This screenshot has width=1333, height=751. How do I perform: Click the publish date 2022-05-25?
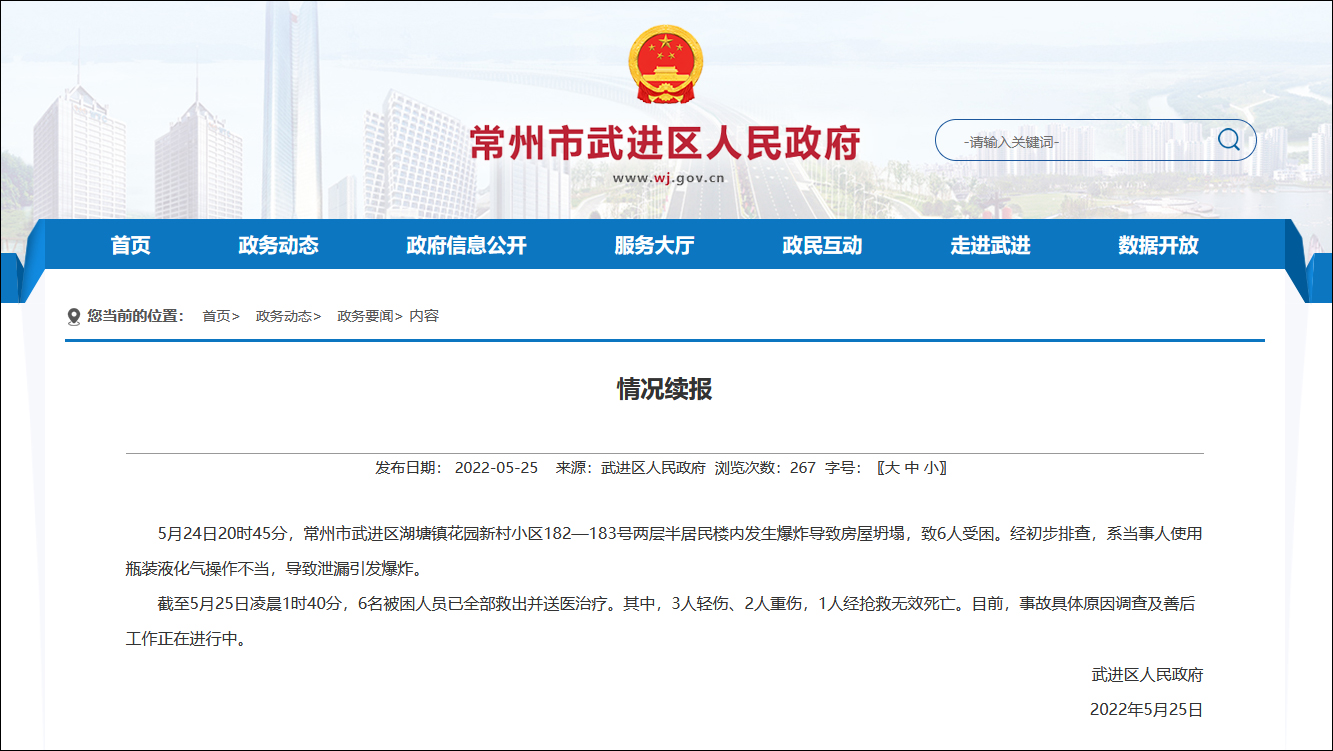click(496, 468)
